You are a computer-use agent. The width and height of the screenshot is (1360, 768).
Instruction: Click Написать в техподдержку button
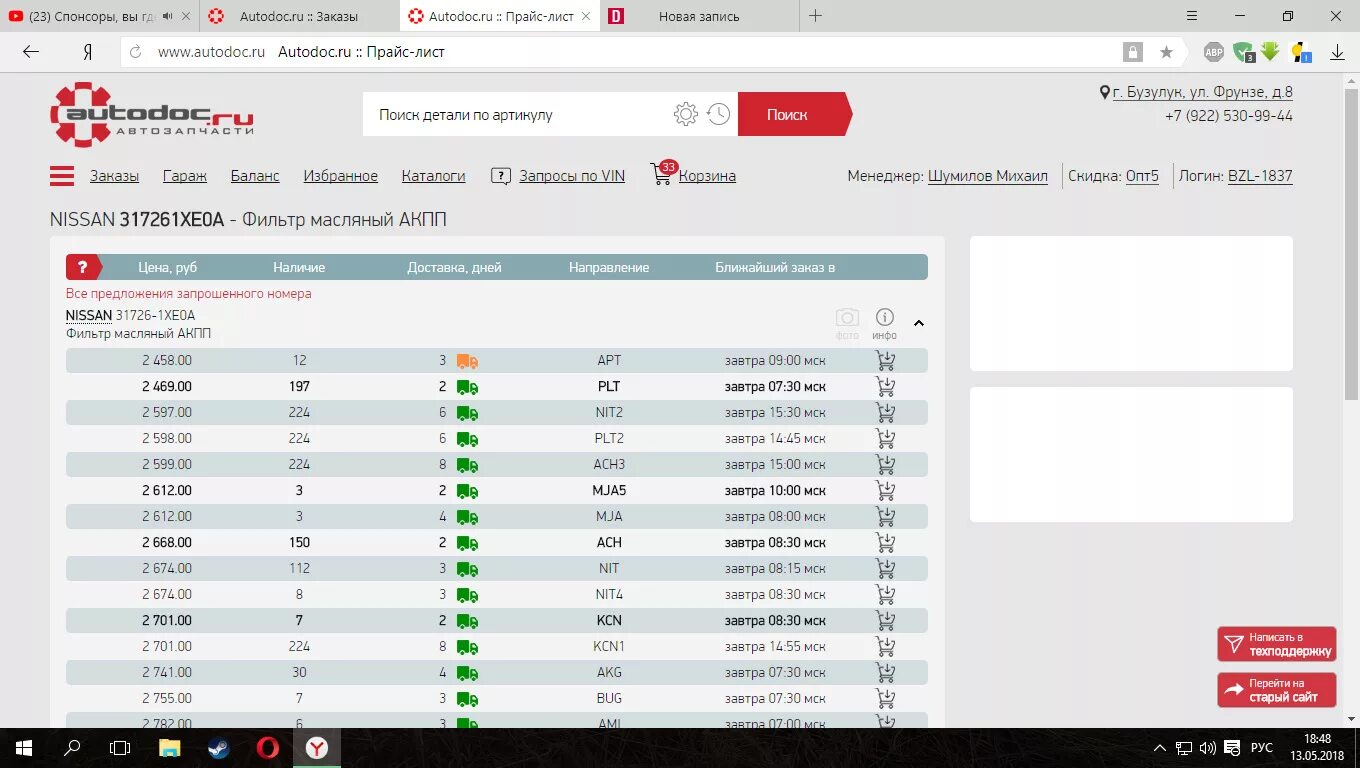(1277, 644)
